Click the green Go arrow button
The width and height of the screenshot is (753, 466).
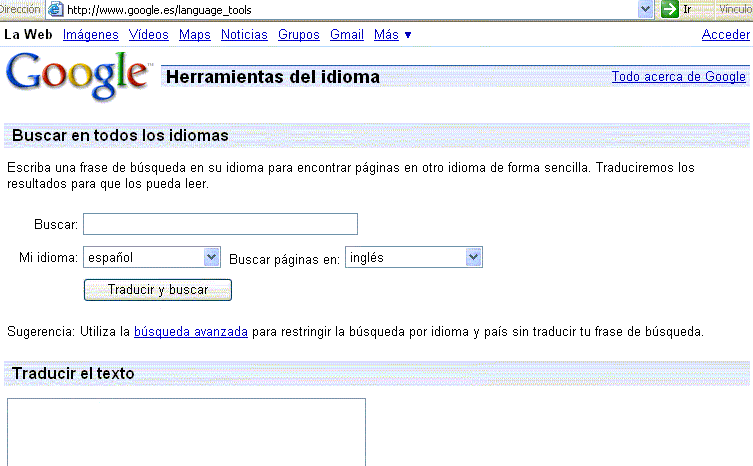coord(669,9)
